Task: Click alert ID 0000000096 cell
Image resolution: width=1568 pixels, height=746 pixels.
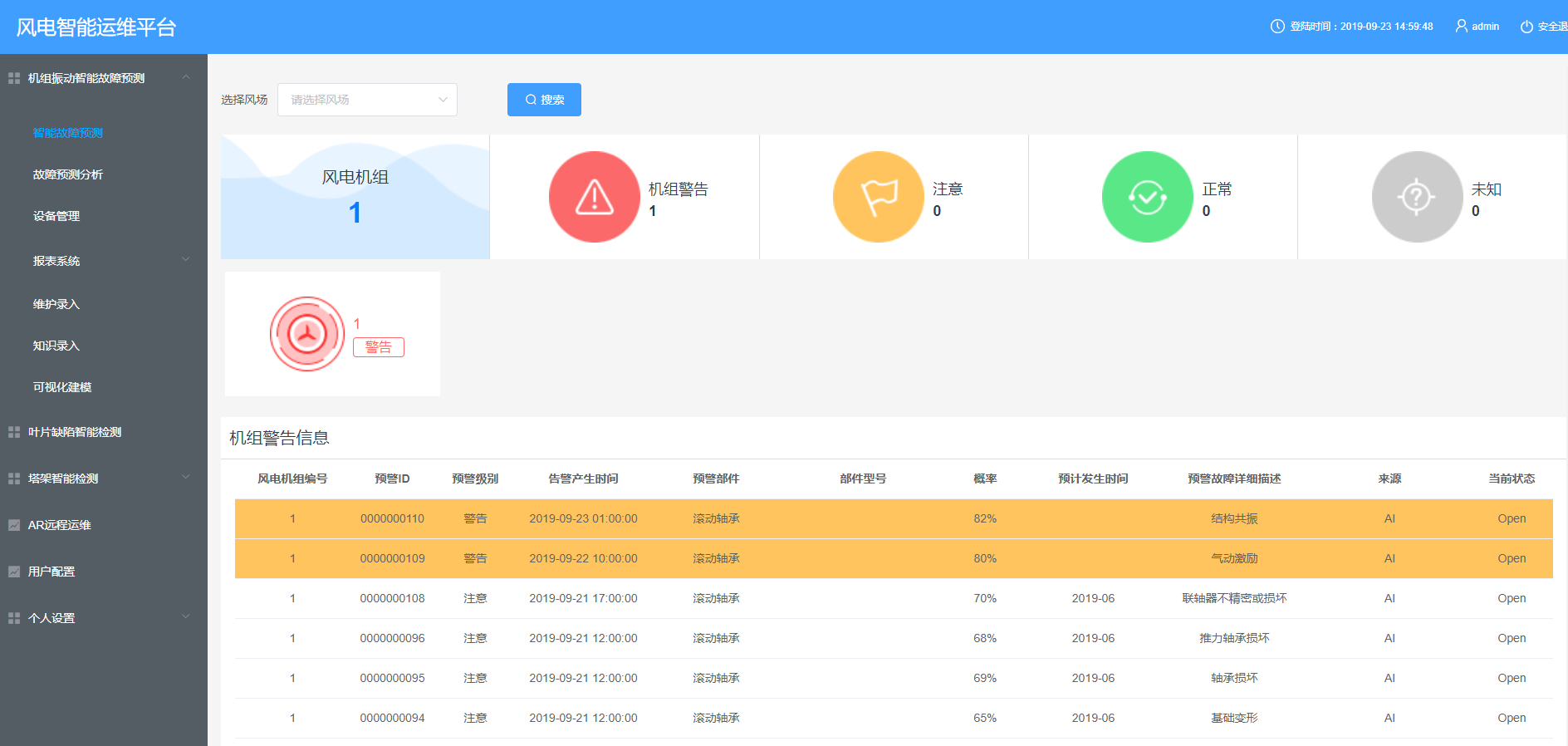Action: click(392, 638)
